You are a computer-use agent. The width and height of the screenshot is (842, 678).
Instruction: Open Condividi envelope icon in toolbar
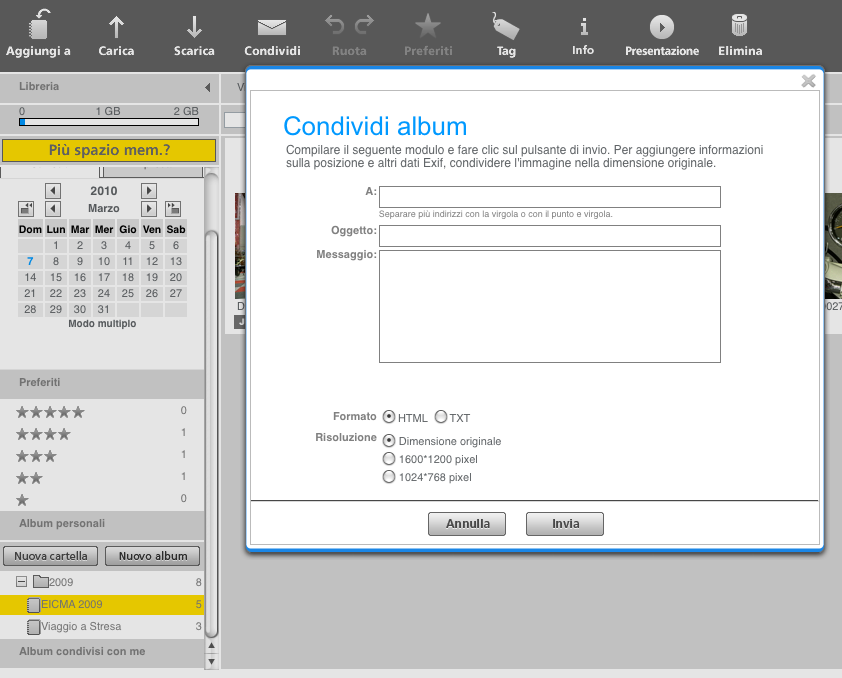coord(272,26)
